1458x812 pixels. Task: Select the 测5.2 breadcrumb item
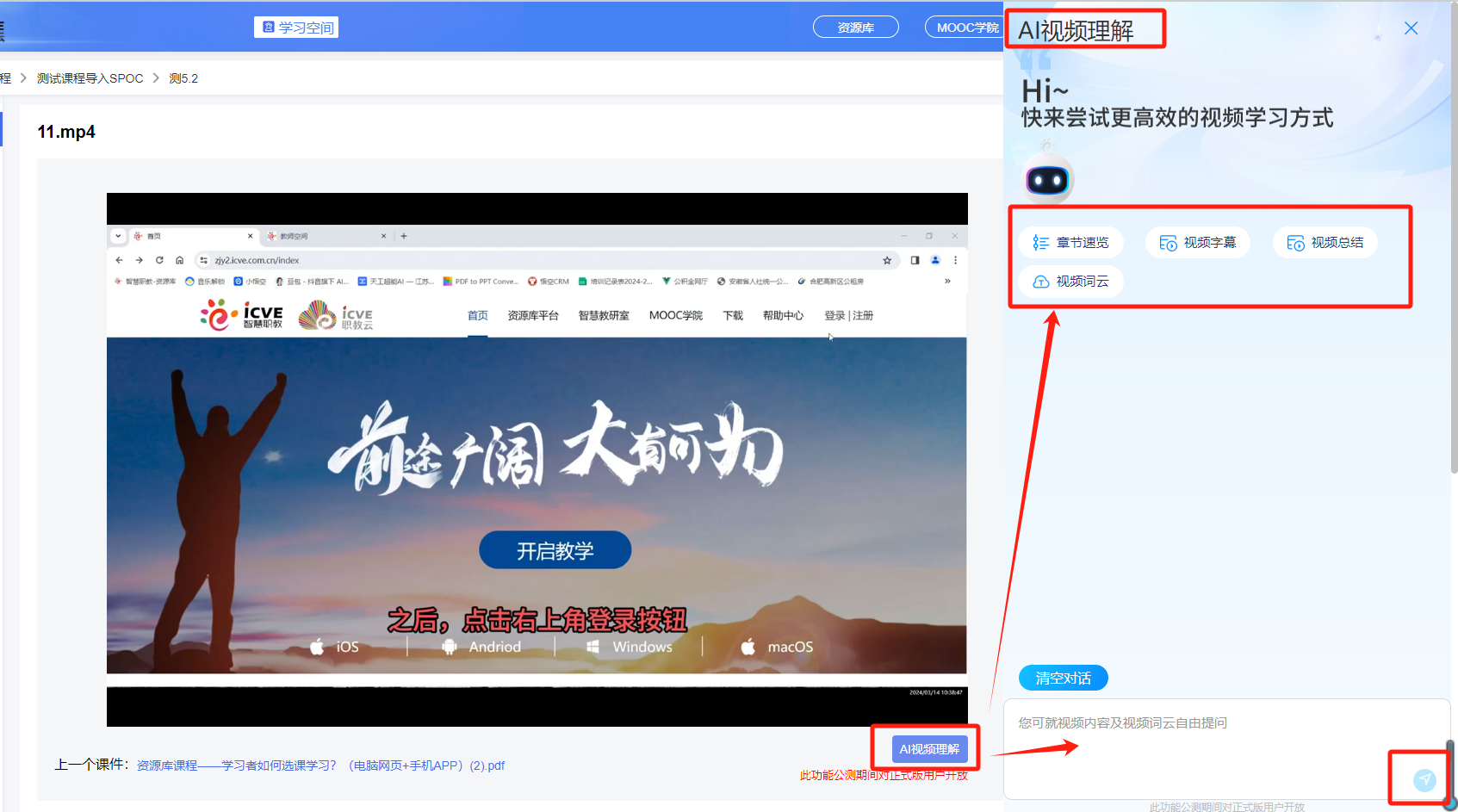click(183, 77)
